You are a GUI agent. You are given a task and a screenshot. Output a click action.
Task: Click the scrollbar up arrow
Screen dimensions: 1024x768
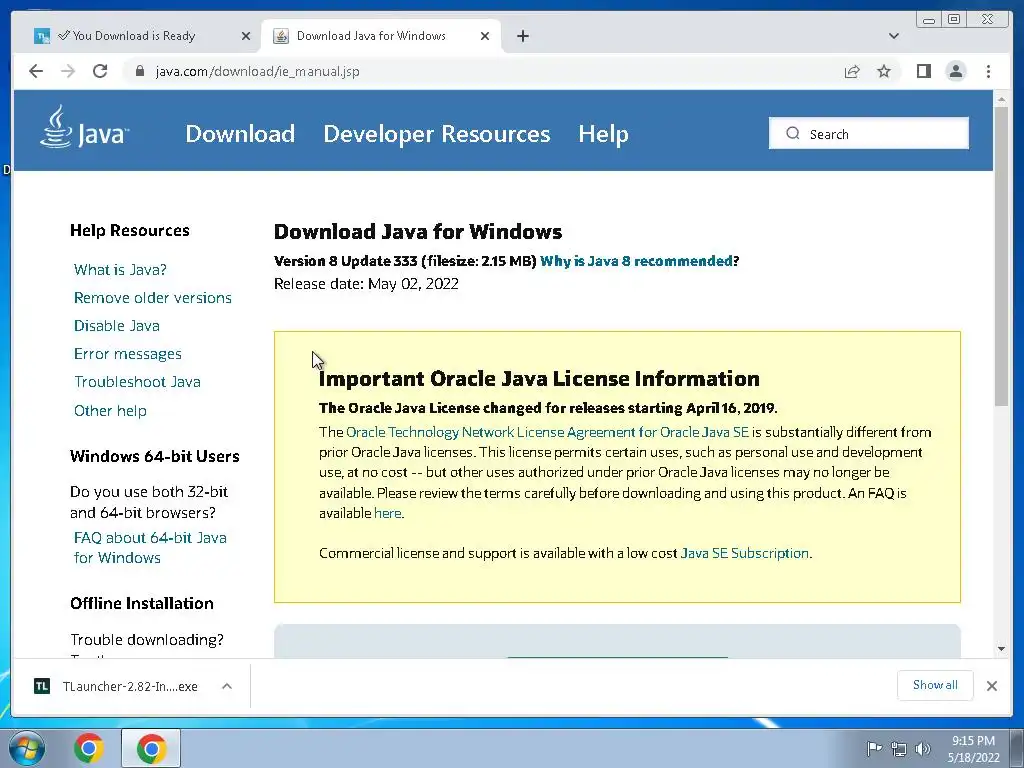1001,99
